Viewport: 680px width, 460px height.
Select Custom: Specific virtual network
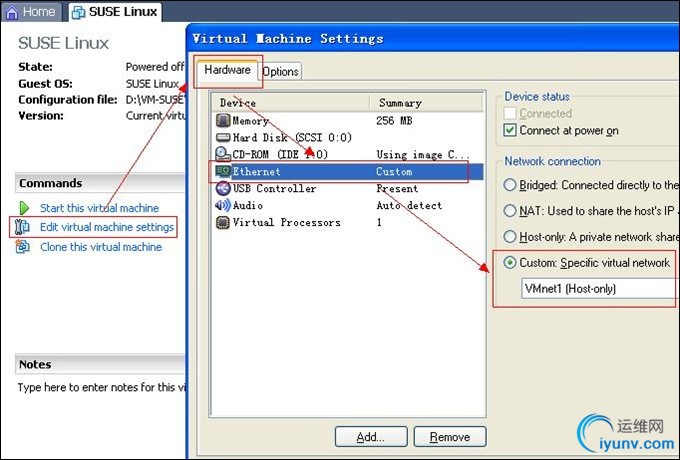pyautogui.click(x=510, y=263)
